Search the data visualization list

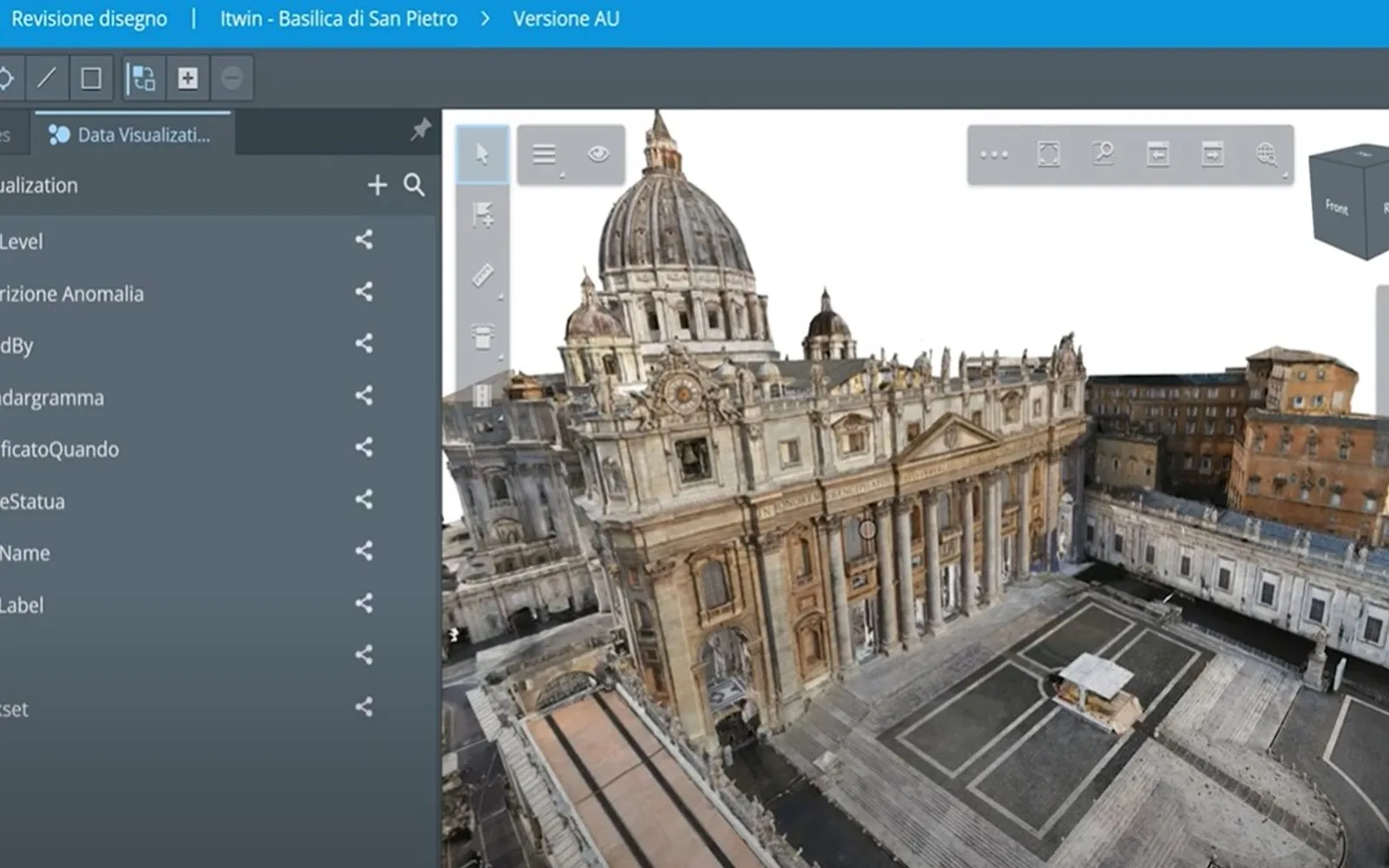pyautogui.click(x=414, y=185)
